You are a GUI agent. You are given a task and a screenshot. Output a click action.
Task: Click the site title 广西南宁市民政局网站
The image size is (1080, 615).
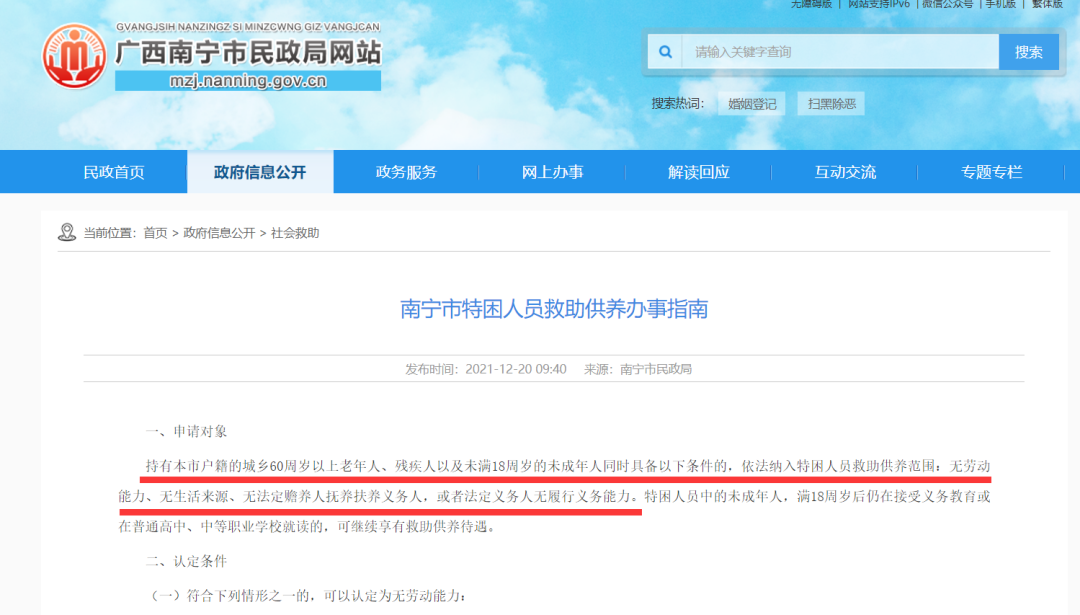pyautogui.click(x=248, y=52)
